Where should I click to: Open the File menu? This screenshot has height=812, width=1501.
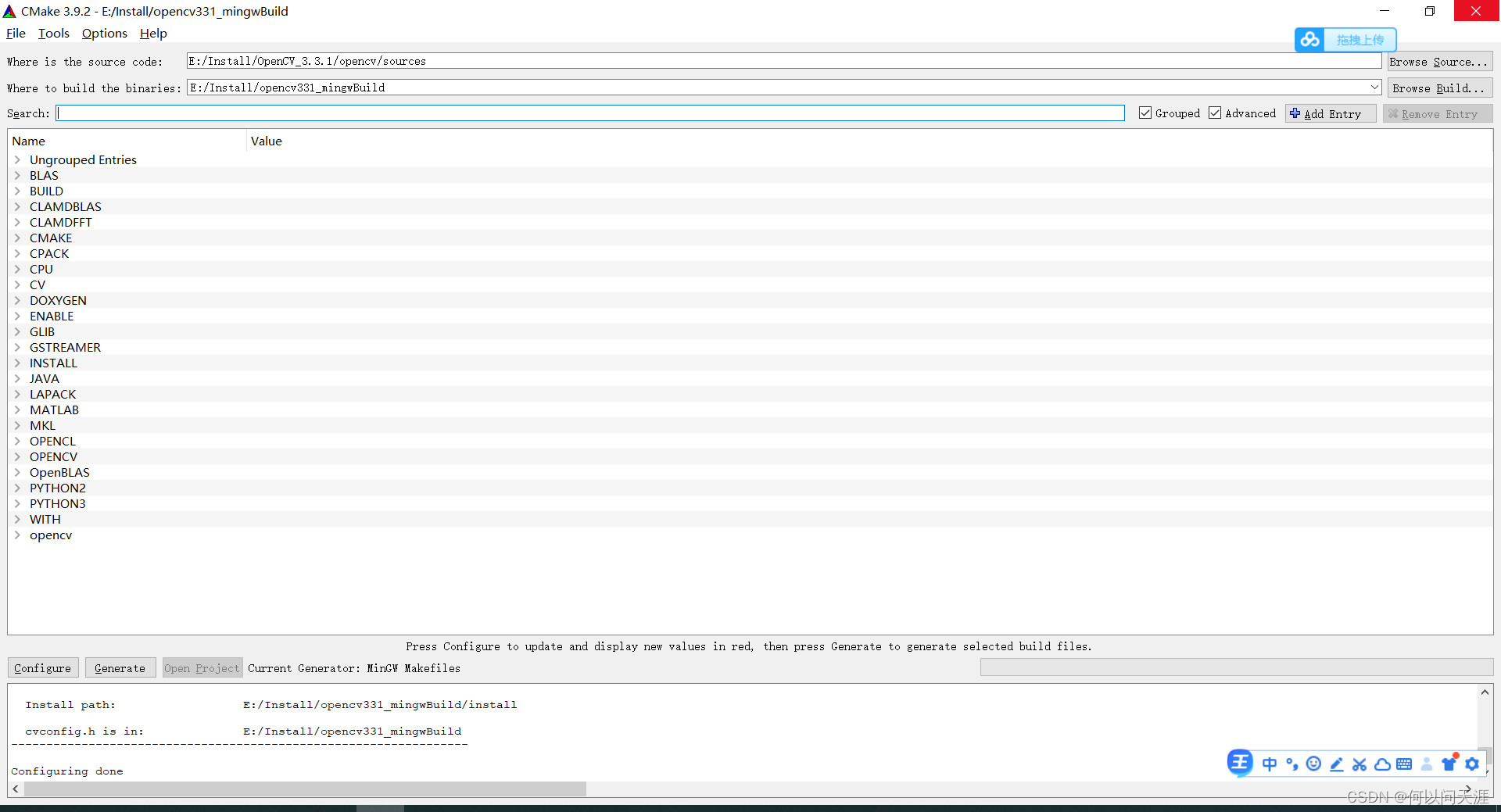point(16,34)
